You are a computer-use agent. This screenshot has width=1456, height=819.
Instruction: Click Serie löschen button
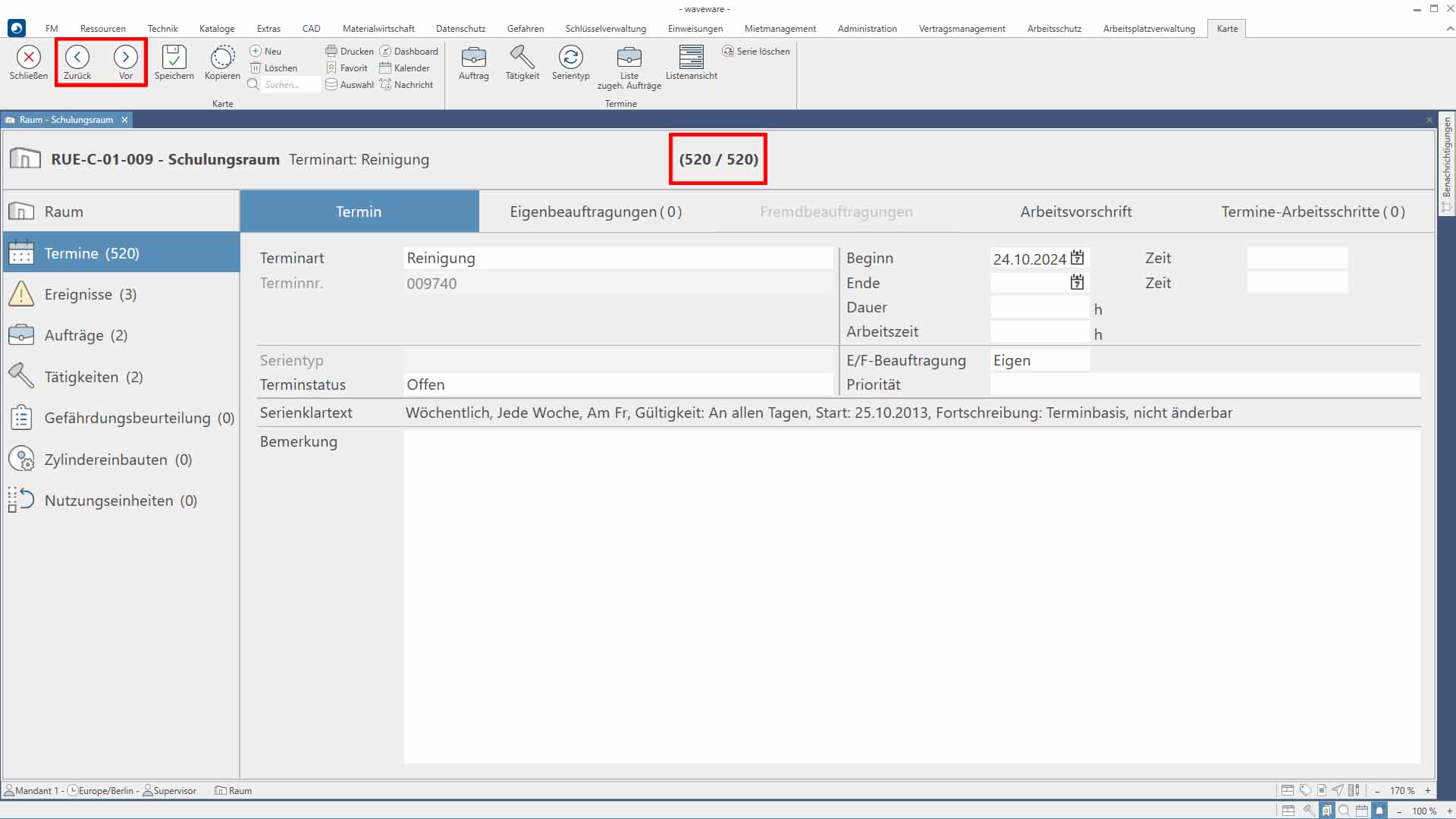756,52
